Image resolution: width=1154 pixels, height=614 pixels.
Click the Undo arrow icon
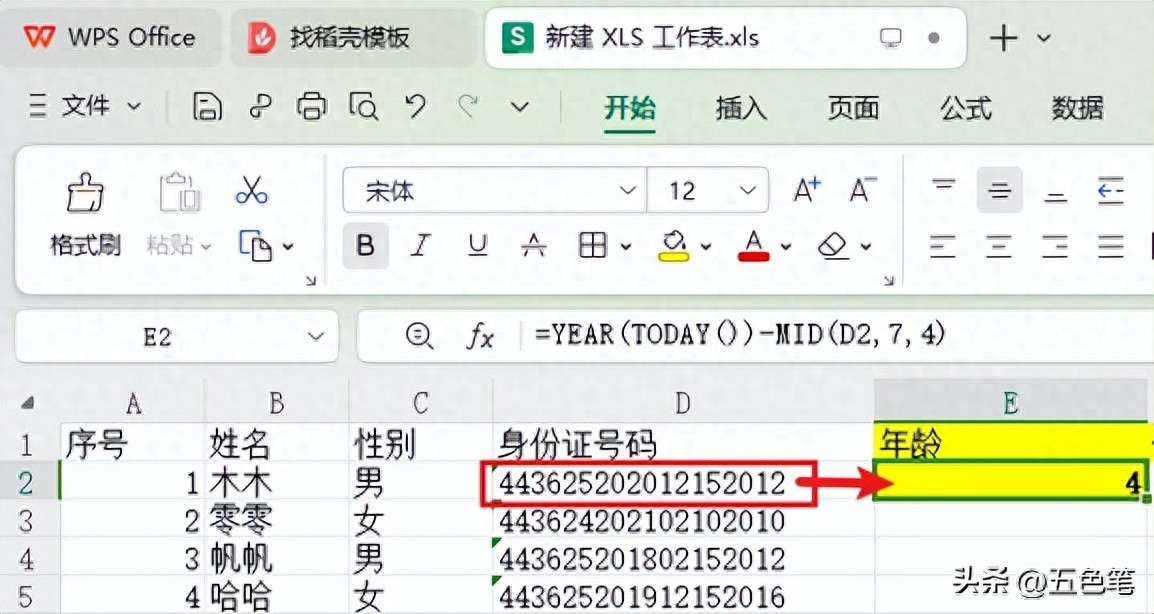click(x=415, y=106)
